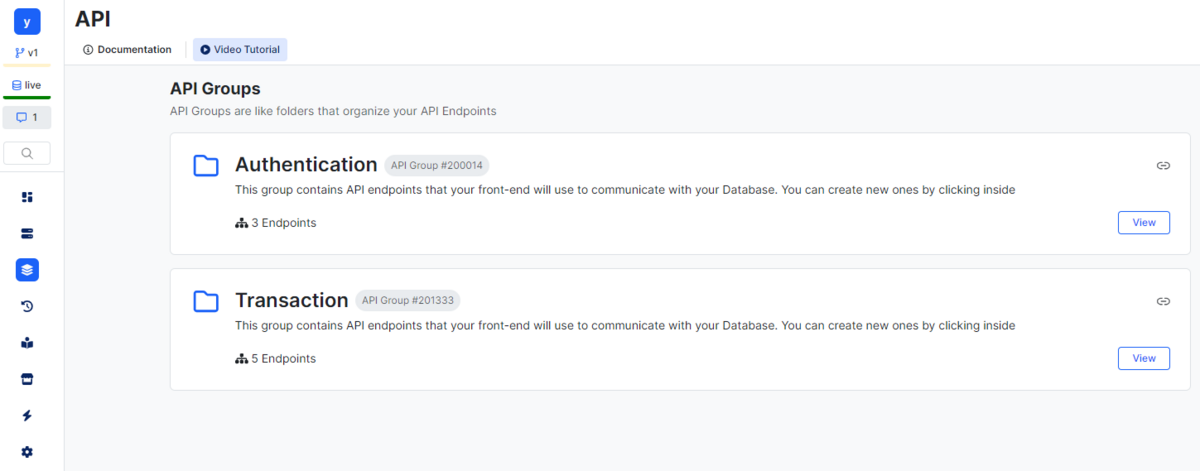Select the highlighted API layers sidebar icon
This screenshot has width=1200, height=471.
(x=27, y=269)
